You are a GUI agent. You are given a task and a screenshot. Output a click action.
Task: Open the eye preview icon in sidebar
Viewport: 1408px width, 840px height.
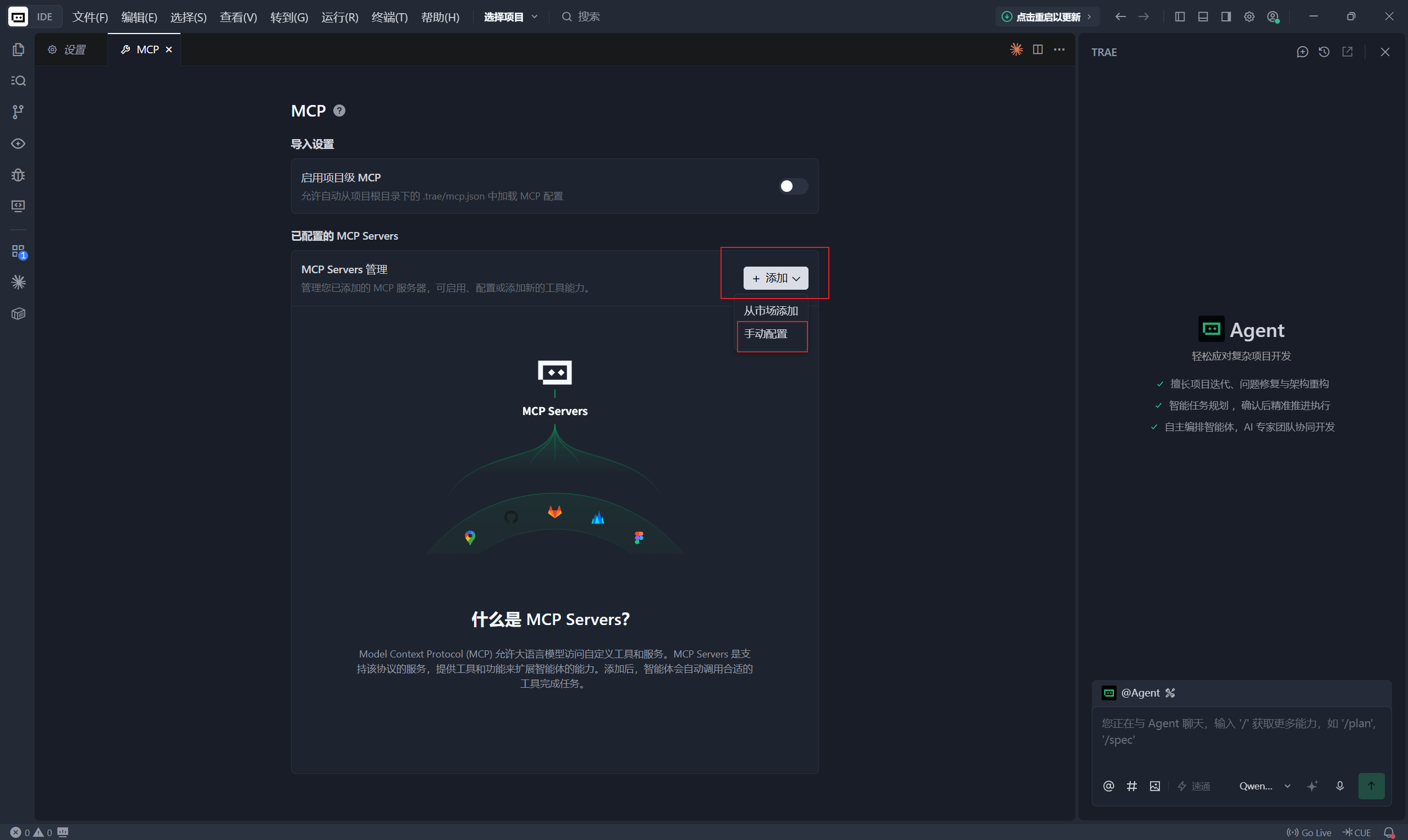click(18, 144)
